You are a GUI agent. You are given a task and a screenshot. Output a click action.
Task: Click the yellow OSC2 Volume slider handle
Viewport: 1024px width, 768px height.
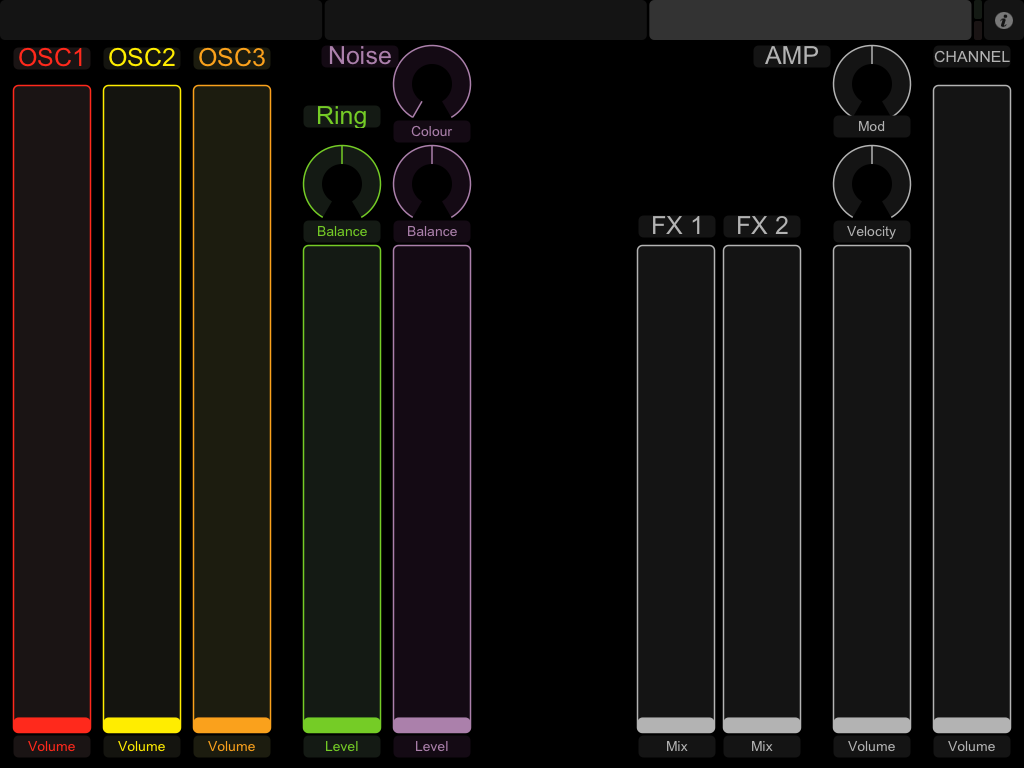tap(142, 725)
